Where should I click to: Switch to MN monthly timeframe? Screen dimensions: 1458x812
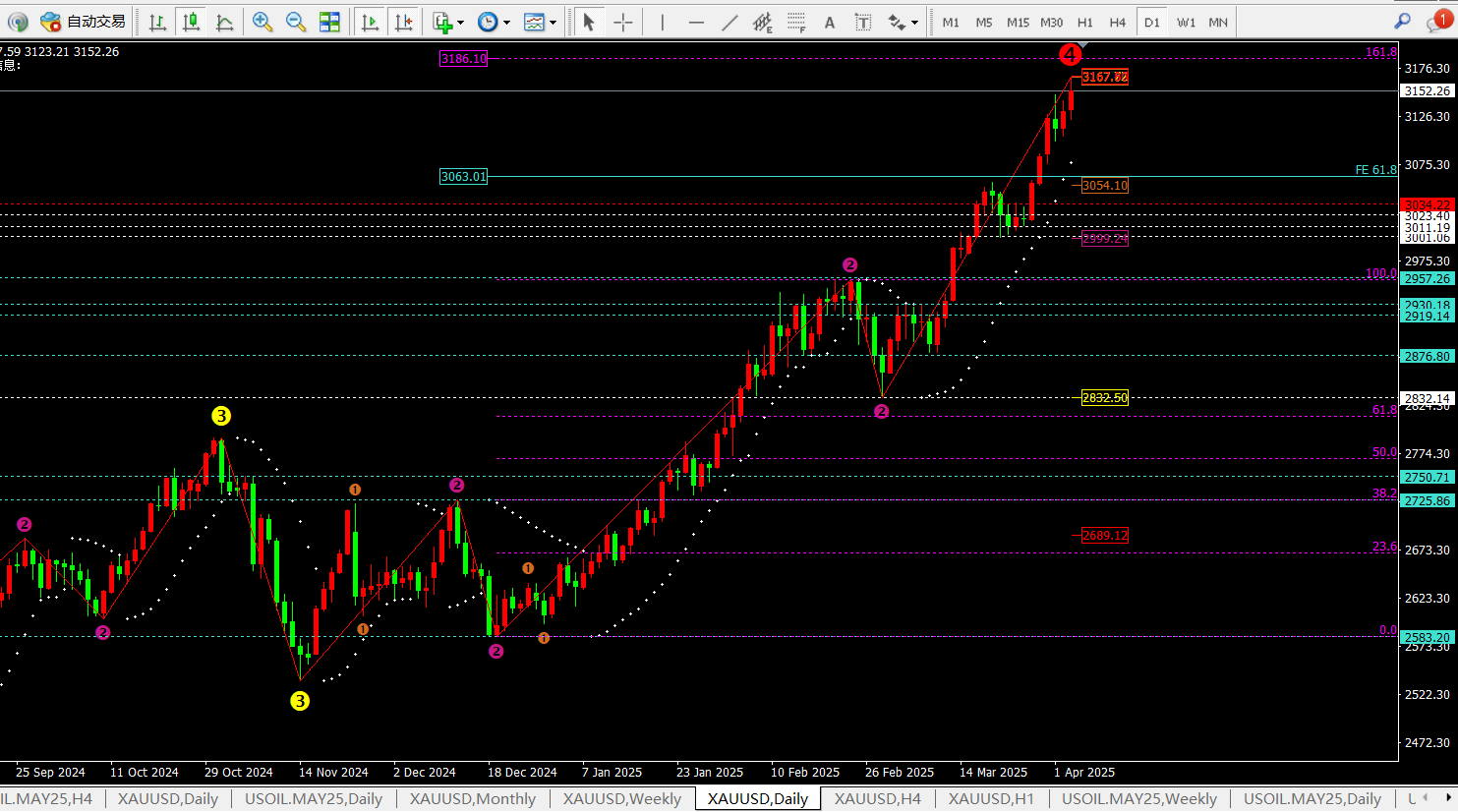pyautogui.click(x=1218, y=22)
